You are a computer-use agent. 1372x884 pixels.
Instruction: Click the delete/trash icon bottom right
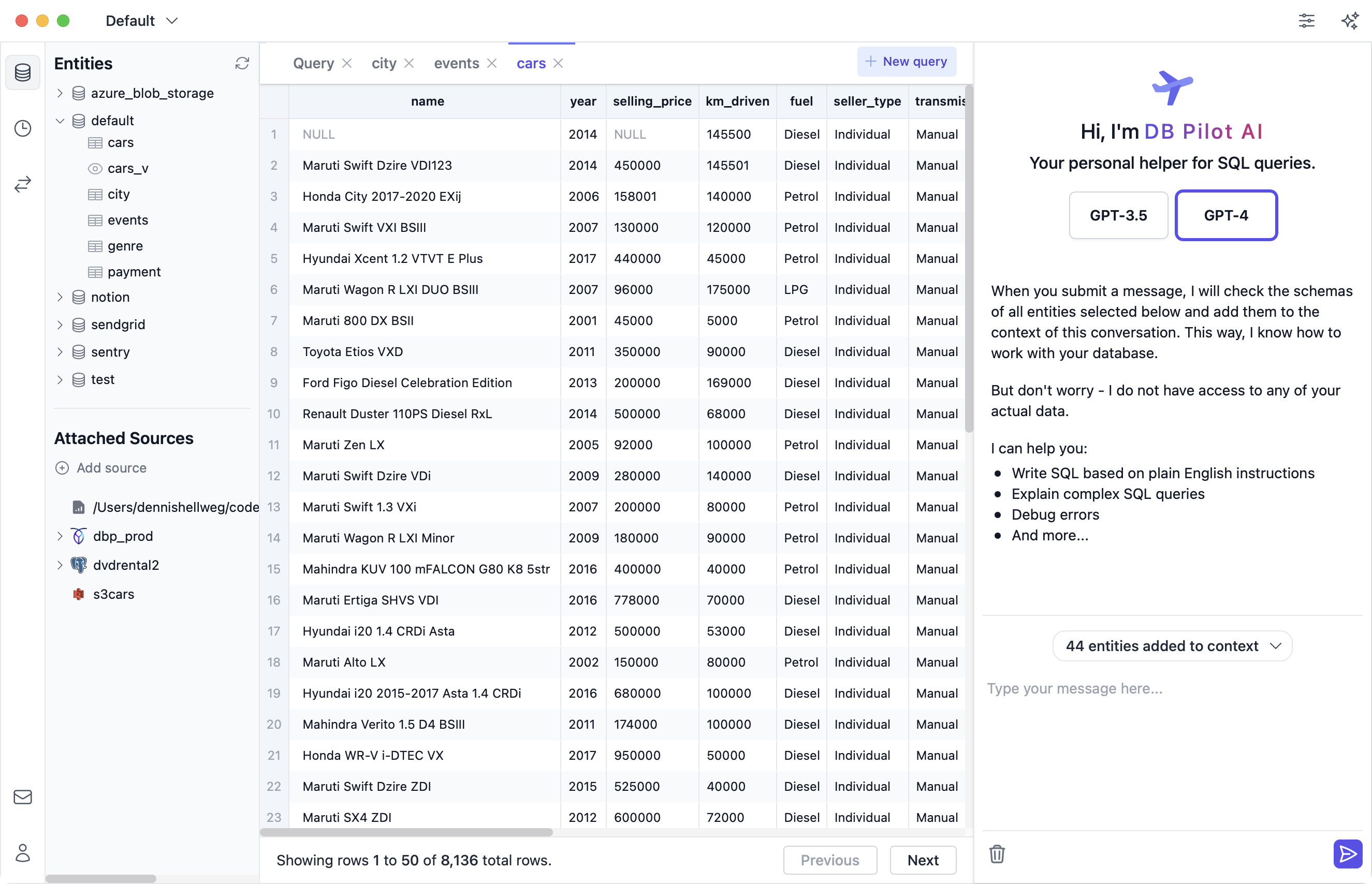point(998,854)
